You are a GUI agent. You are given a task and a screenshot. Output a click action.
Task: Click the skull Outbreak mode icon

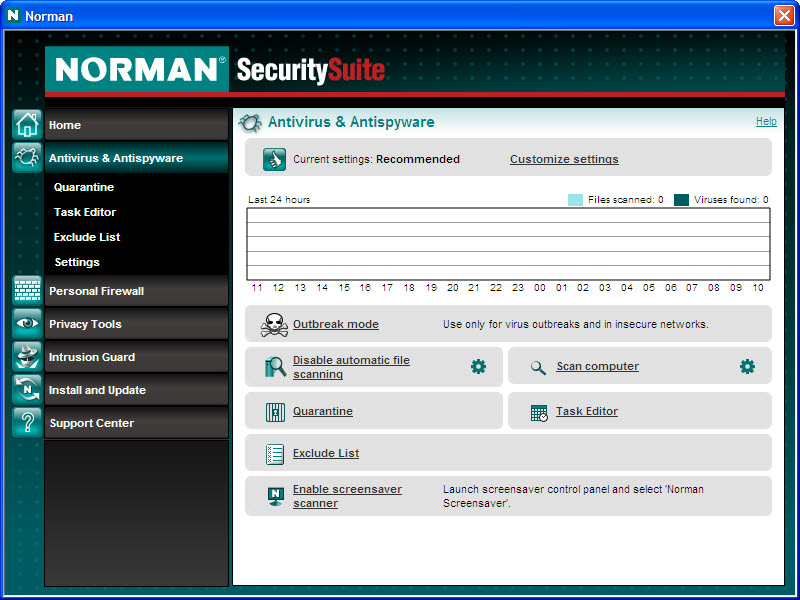pos(274,324)
